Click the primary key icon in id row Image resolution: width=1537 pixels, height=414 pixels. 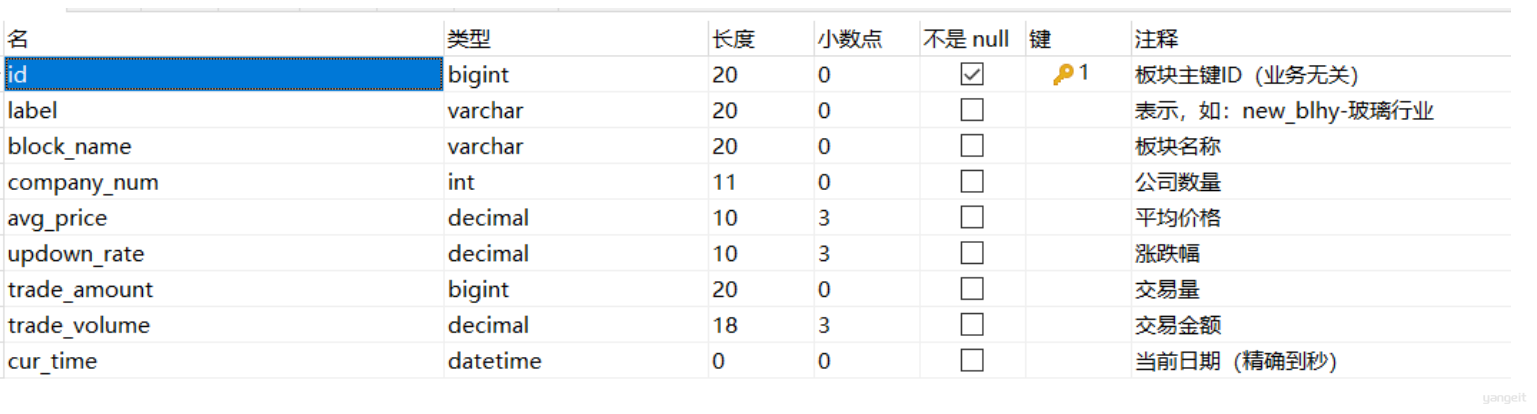(x=1064, y=74)
